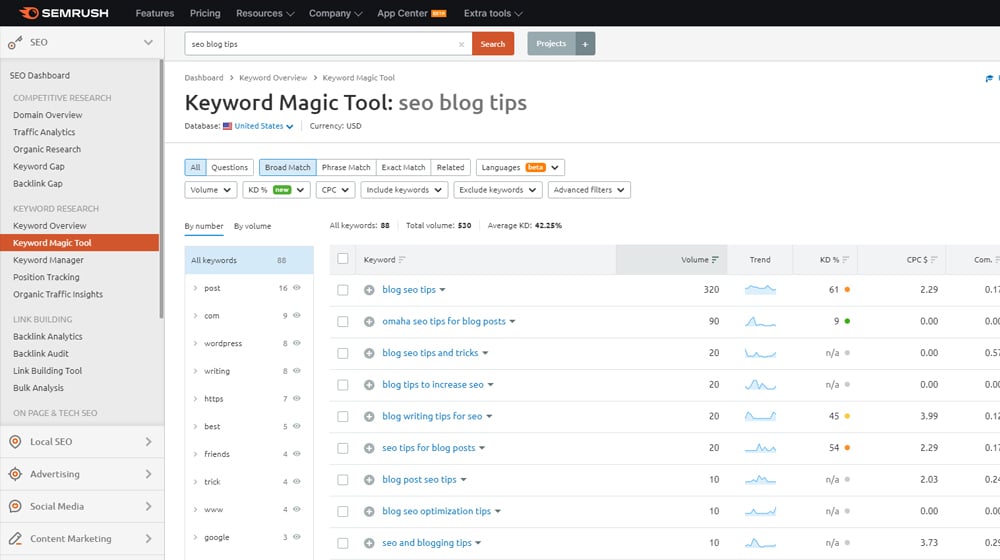The width and height of the screenshot is (1000, 560).
Task: Click the Advertising target icon
Action: coord(15,474)
